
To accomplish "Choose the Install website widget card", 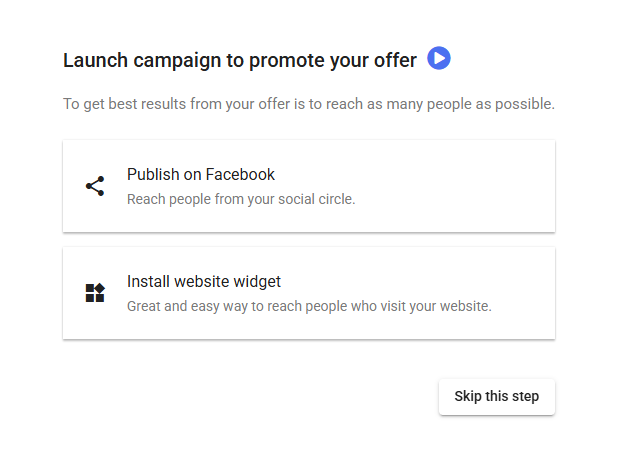I will coord(308,293).
